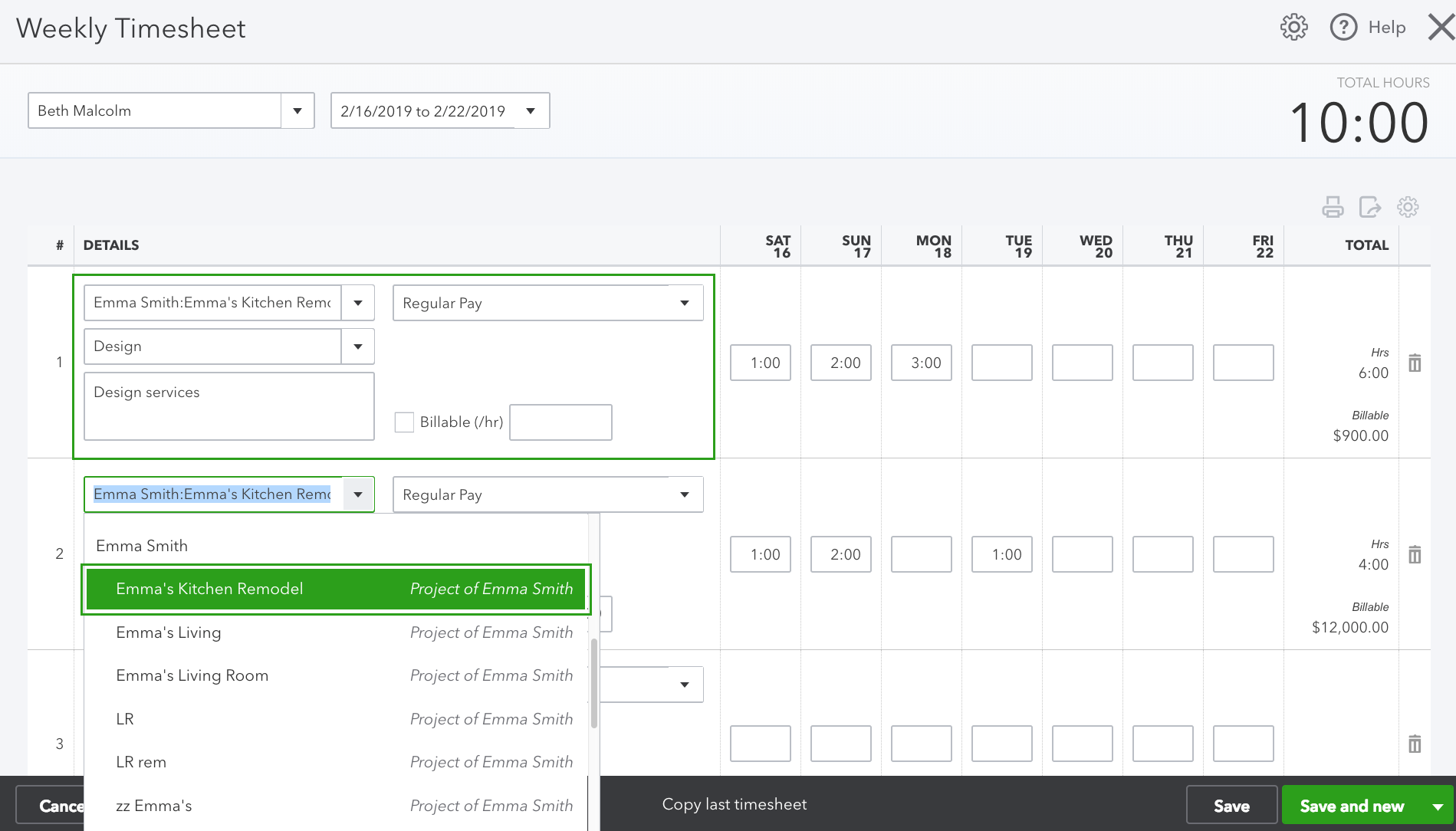Image resolution: width=1456 pixels, height=831 pixels.
Task: Delete row 3 with the trash icon
Action: point(1415,744)
